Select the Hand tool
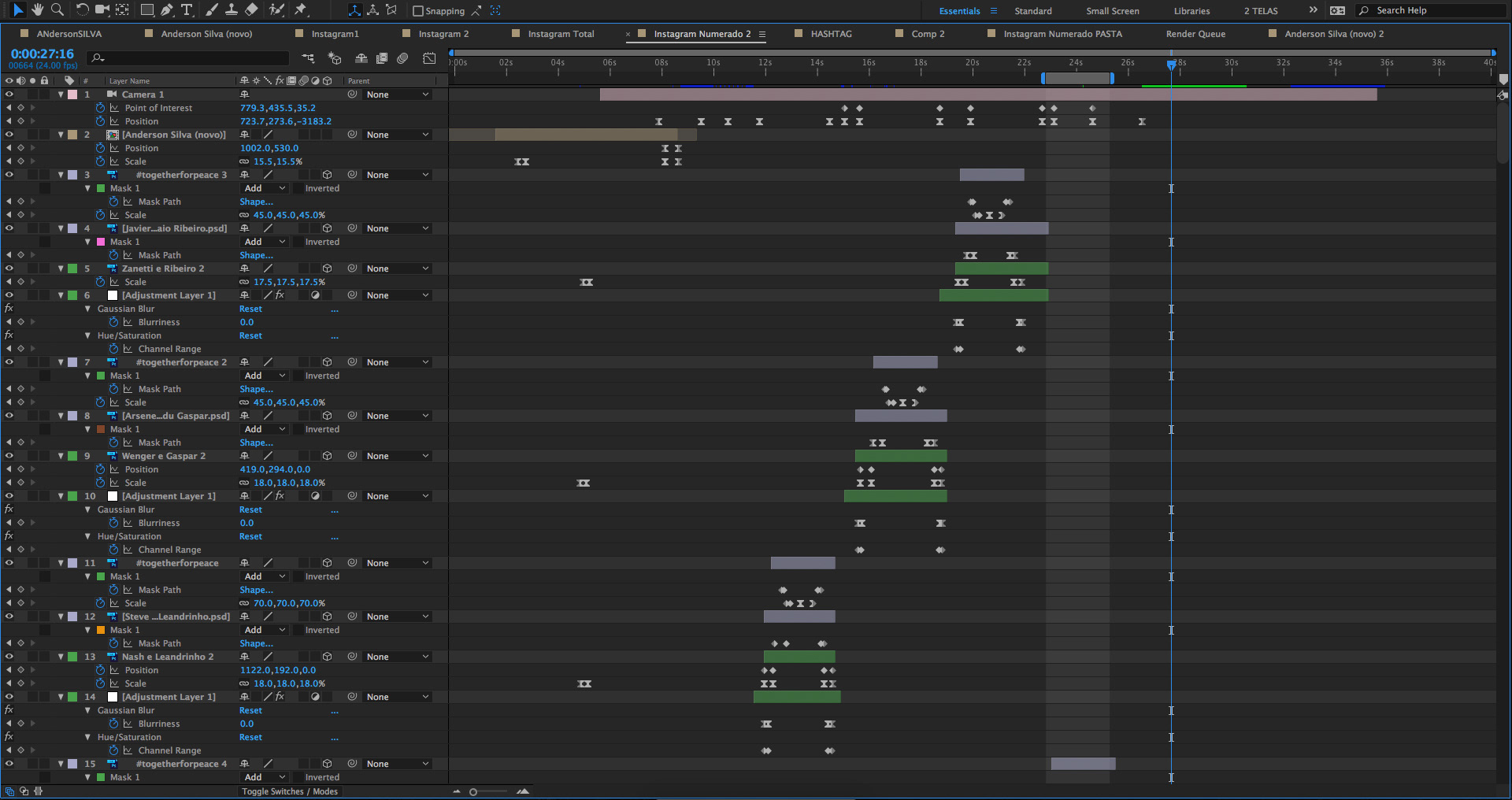Image resolution: width=1512 pixels, height=800 pixels. pos(37,10)
